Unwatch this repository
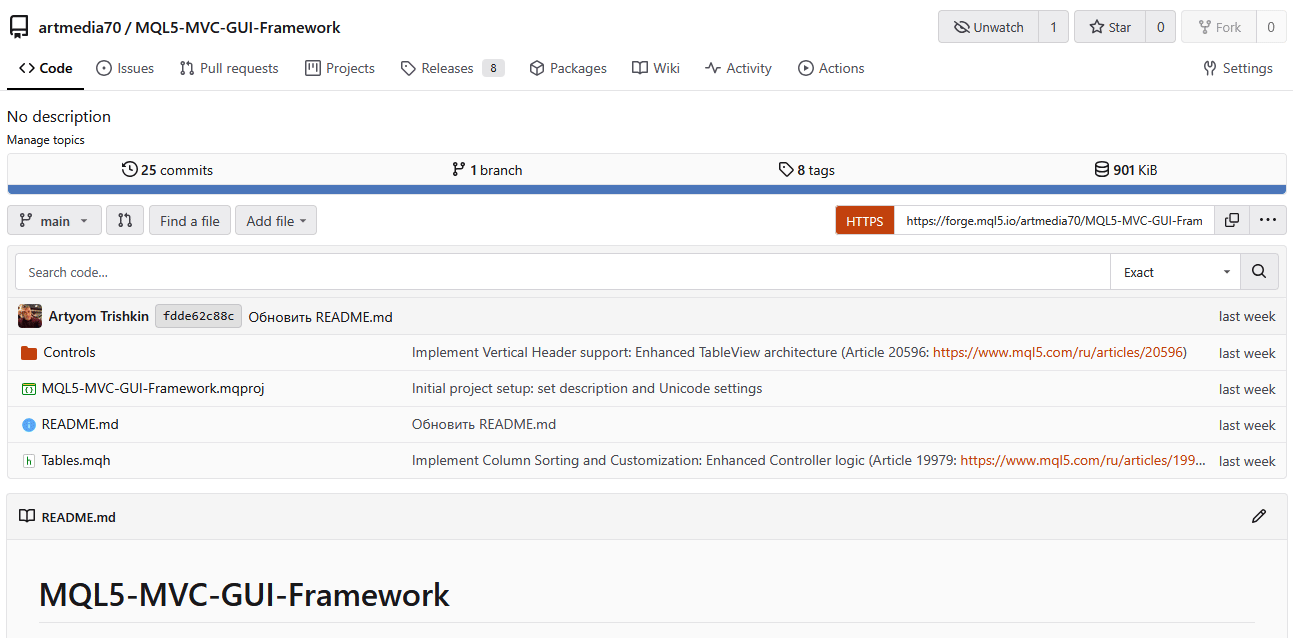Image resolution: width=1293 pixels, height=638 pixels. [x=988, y=27]
